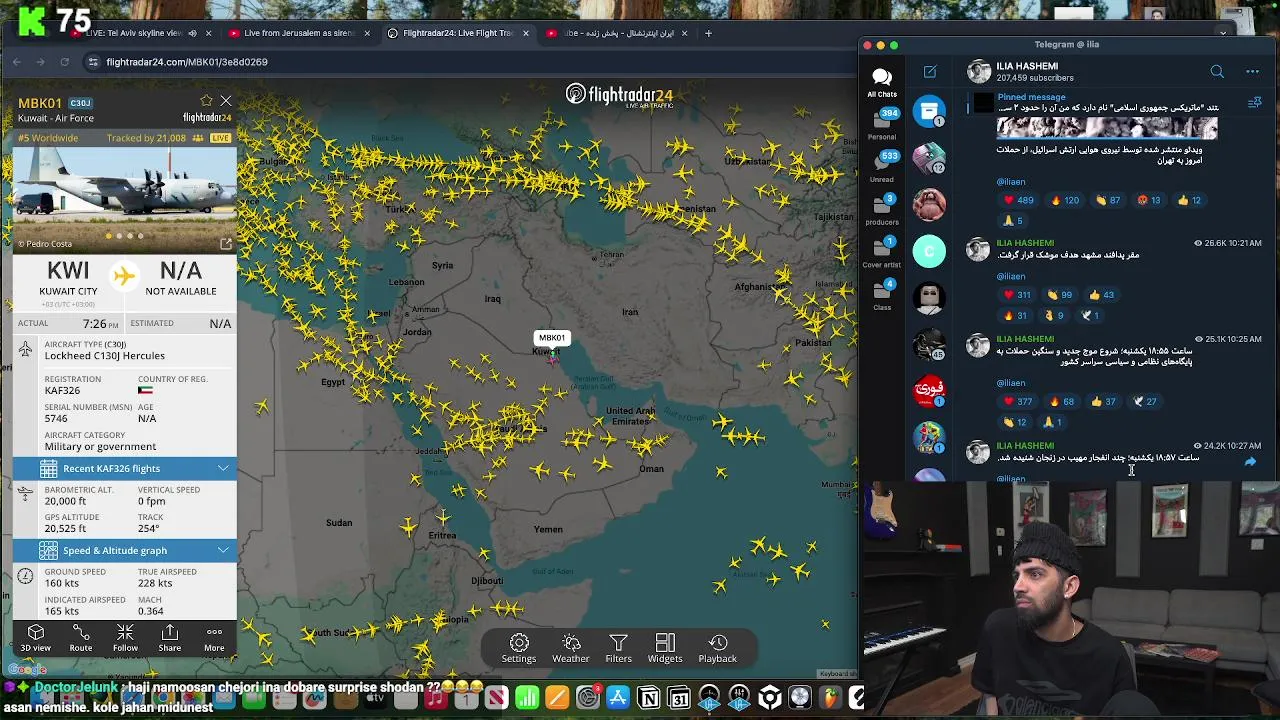Open the 3D view of flight MBK01
The image size is (1280, 720).
pos(36,638)
